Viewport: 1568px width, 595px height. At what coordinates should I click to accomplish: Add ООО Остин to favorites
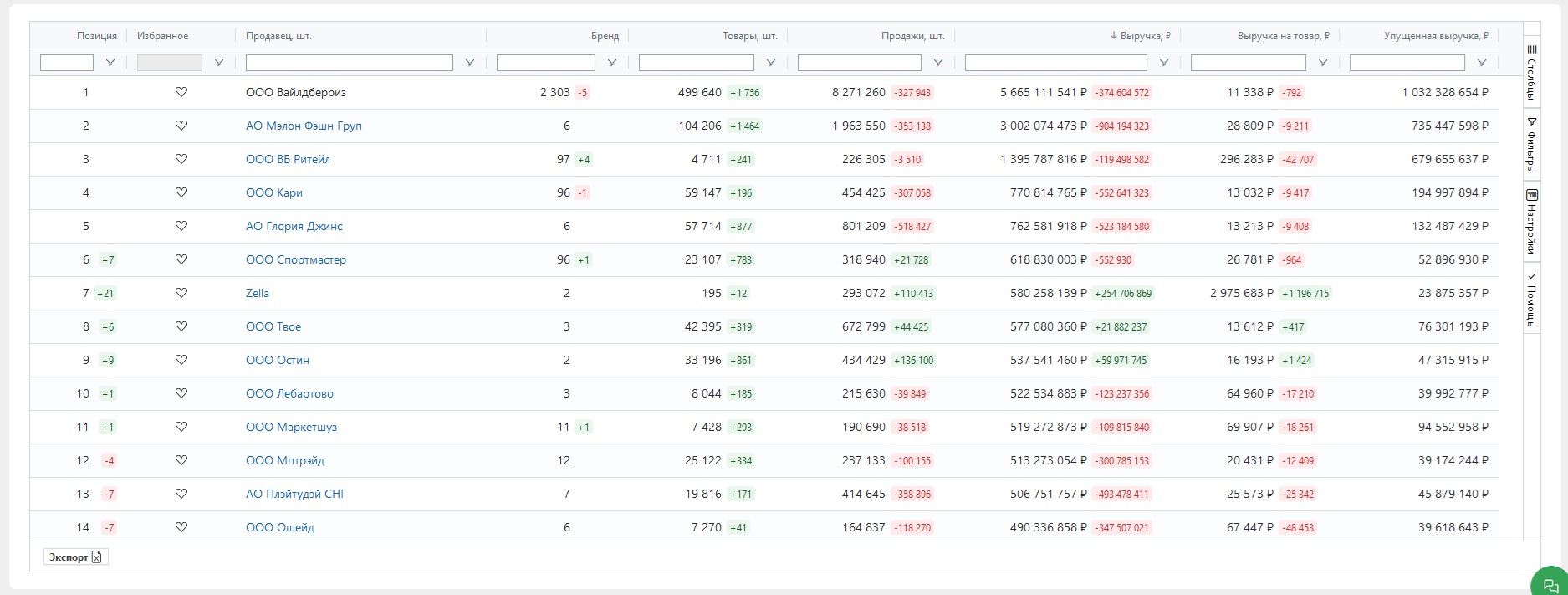tap(181, 360)
